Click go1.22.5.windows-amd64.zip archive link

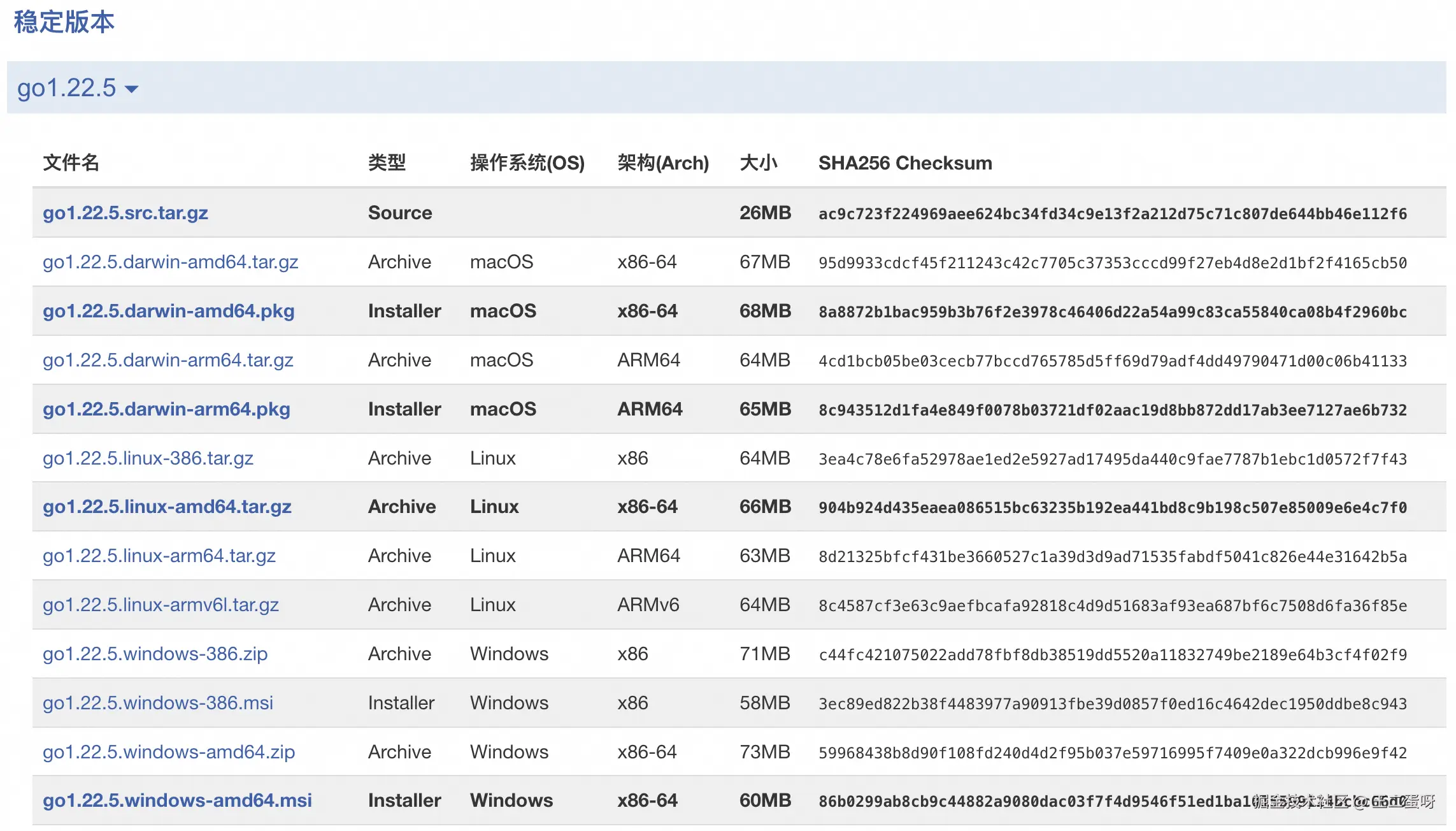point(169,752)
